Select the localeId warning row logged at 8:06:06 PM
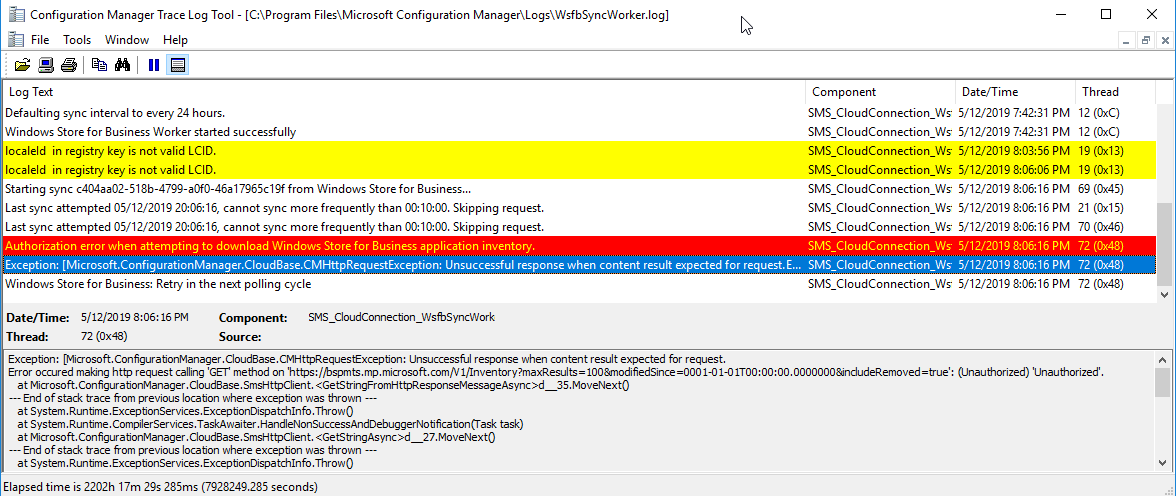Screen dimensions: 1176x496 [578, 170]
